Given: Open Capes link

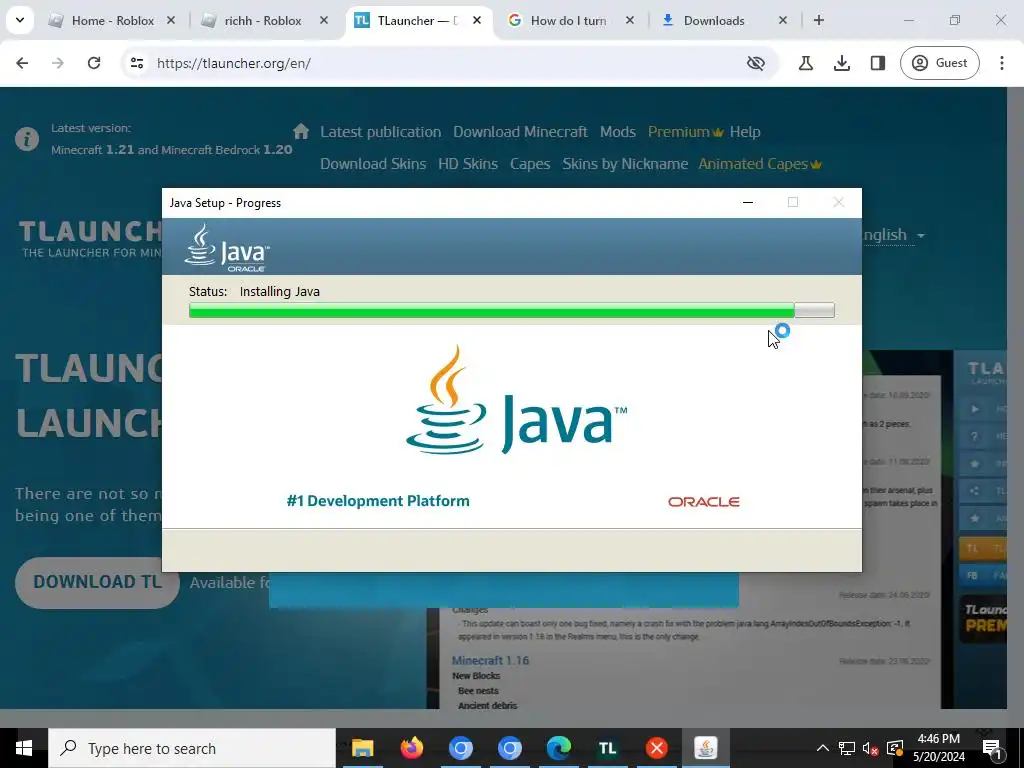Looking at the screenshot, I should 530,164.
